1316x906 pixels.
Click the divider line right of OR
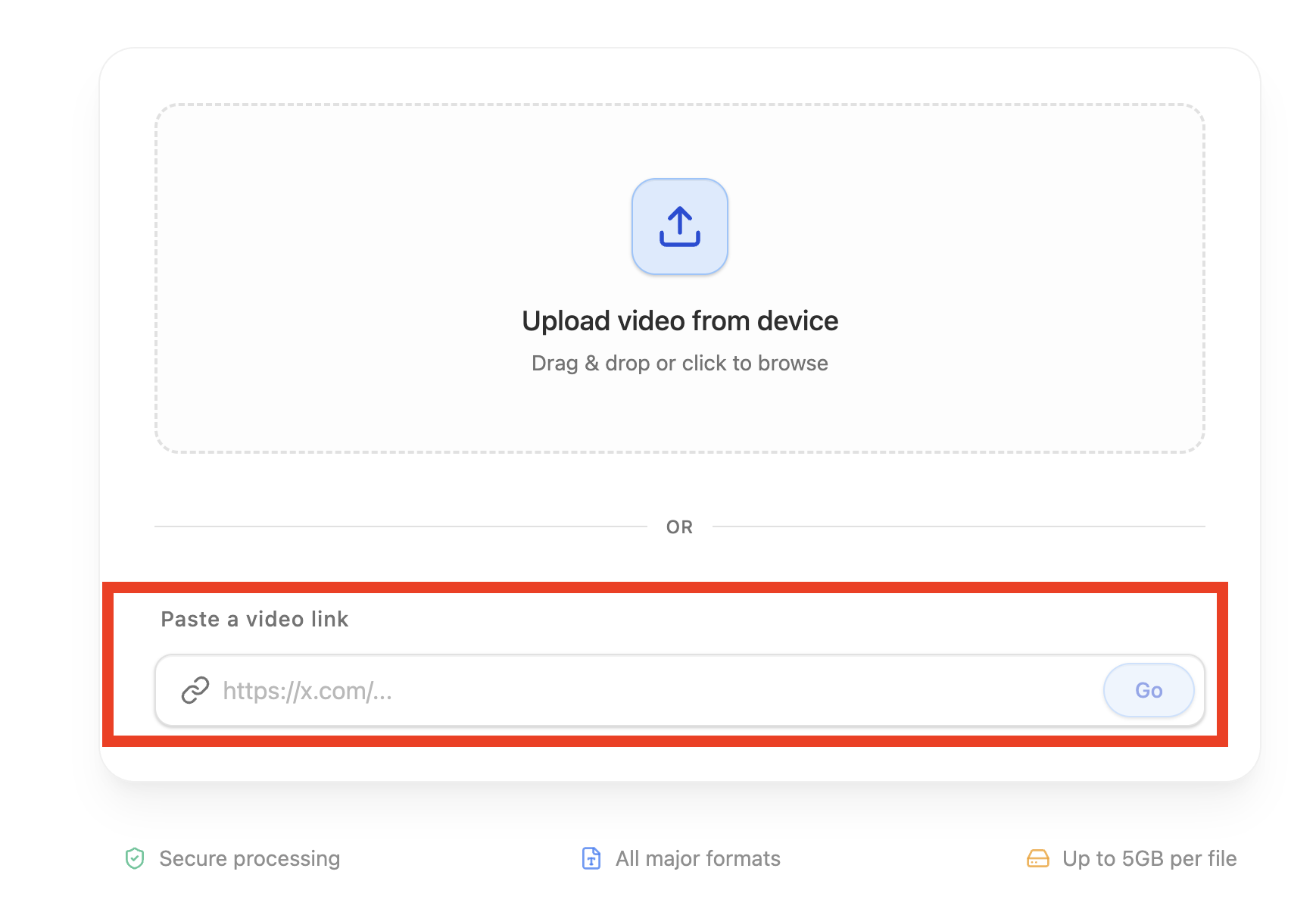pos(958,526)
